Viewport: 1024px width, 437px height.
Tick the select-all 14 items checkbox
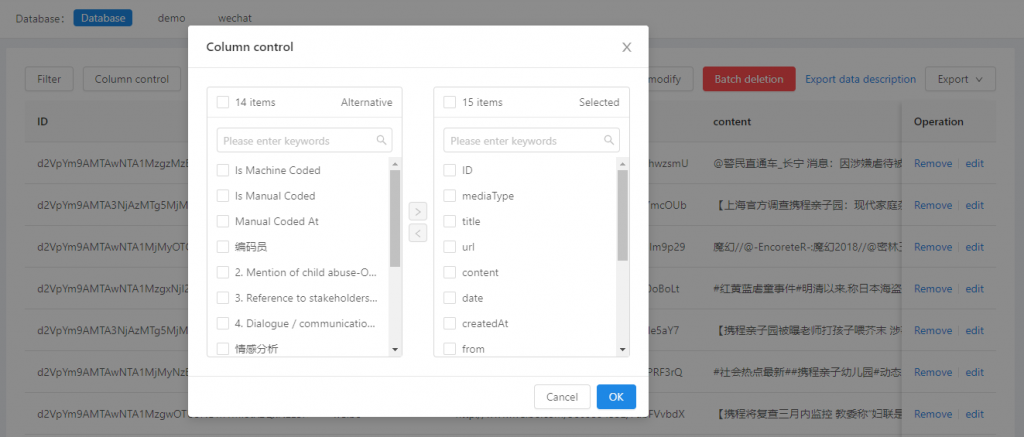coord(223,102)
